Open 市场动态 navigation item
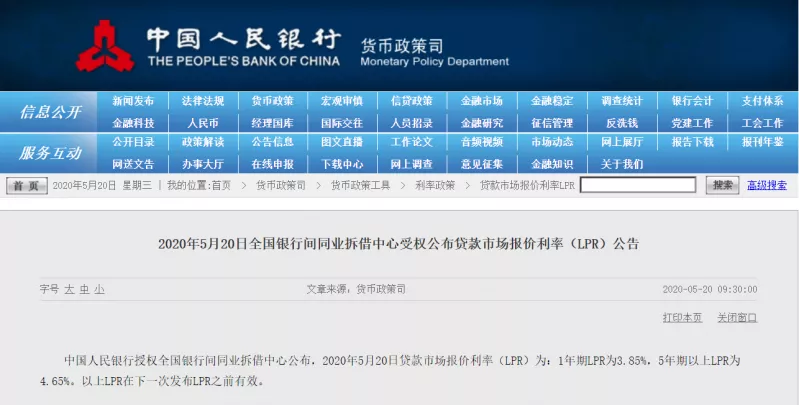Image resolution: width=799 pixels, height=405 pixels. (x=552, y=142)
